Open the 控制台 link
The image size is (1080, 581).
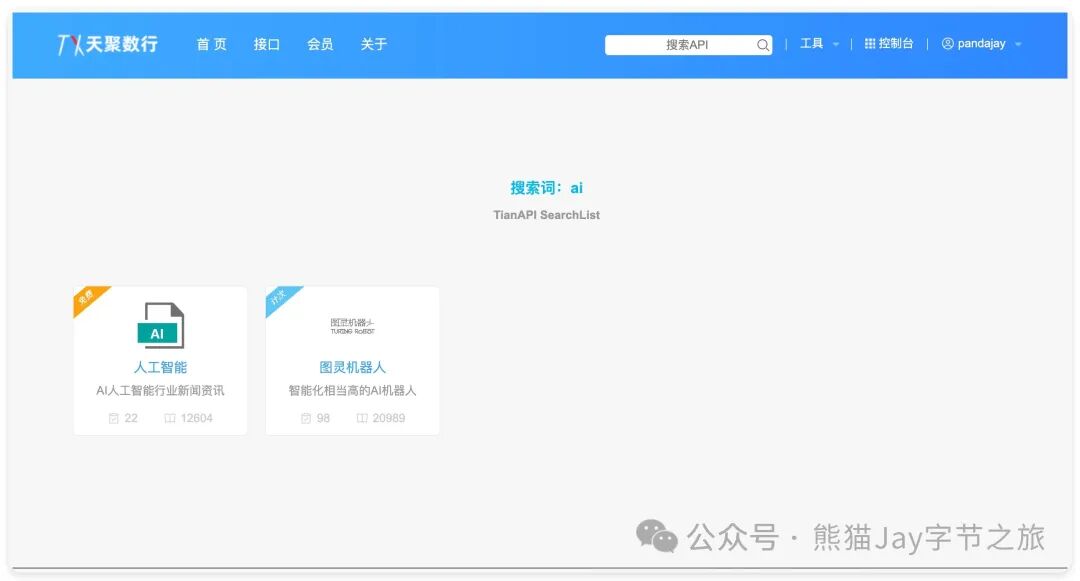click(896, 43)
